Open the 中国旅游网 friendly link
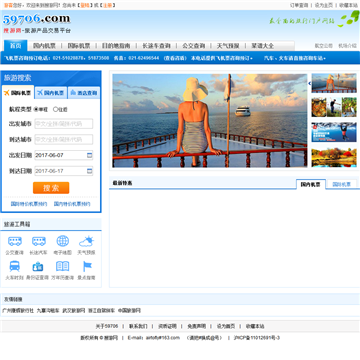 tap(129, 310)
